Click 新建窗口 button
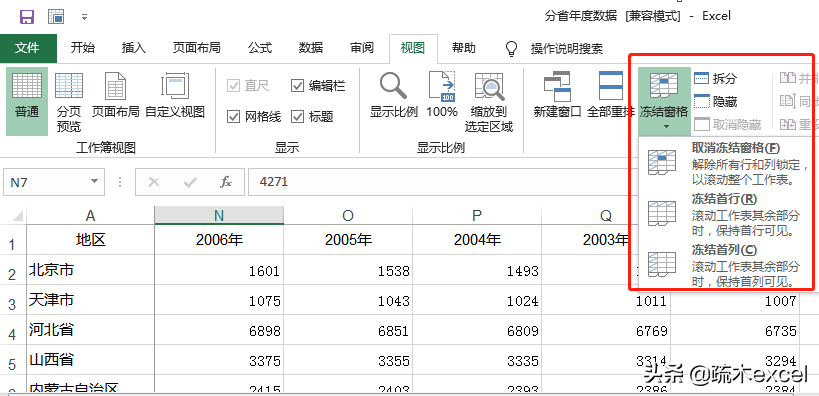The height and width of the screenshot is (396, 819). pos(557,95)
